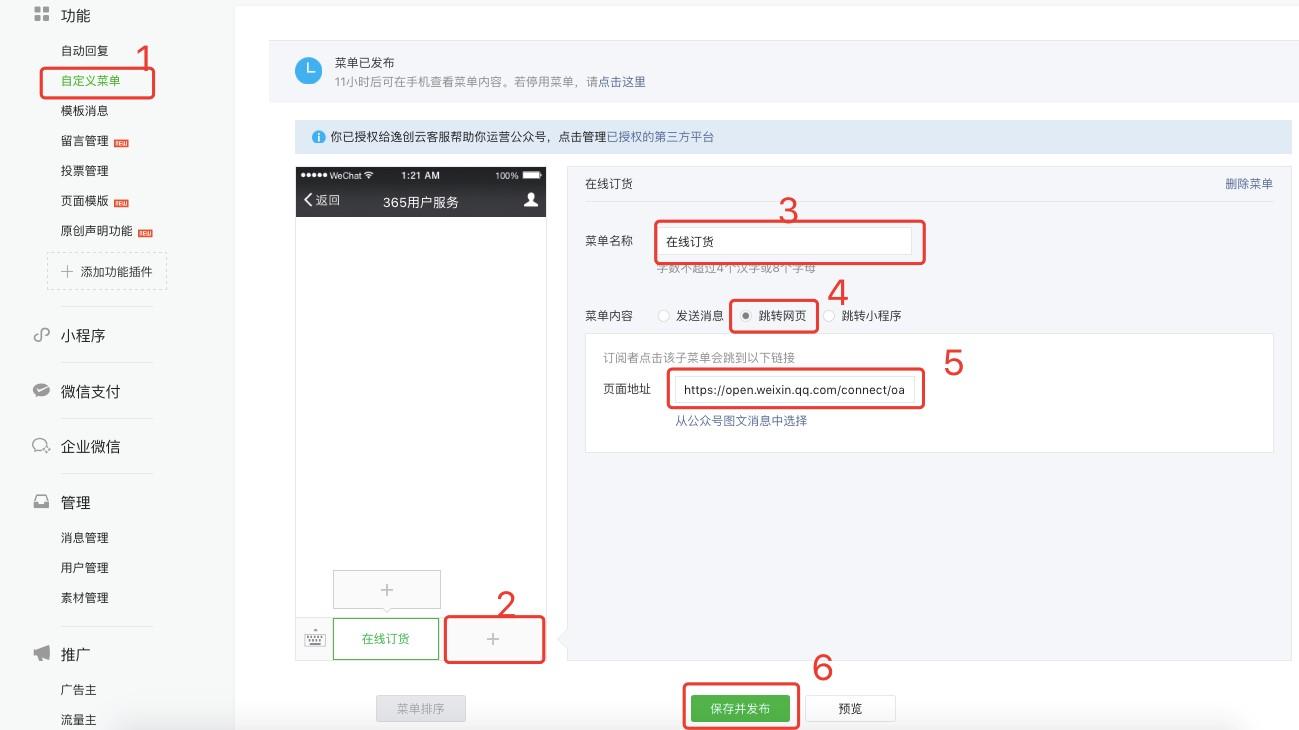
Task: Open 模板消息 in the sidebar
Action: point(84,111)
